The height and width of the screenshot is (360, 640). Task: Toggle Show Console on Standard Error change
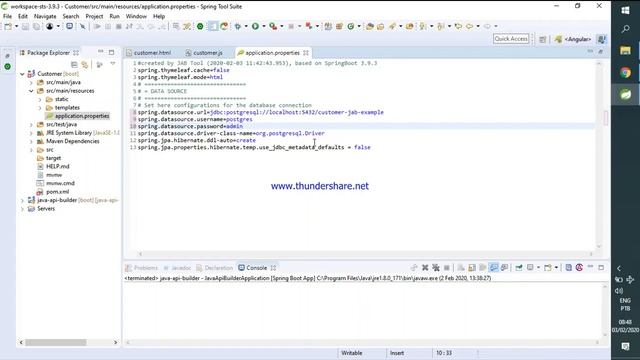[x=504, y=268]
